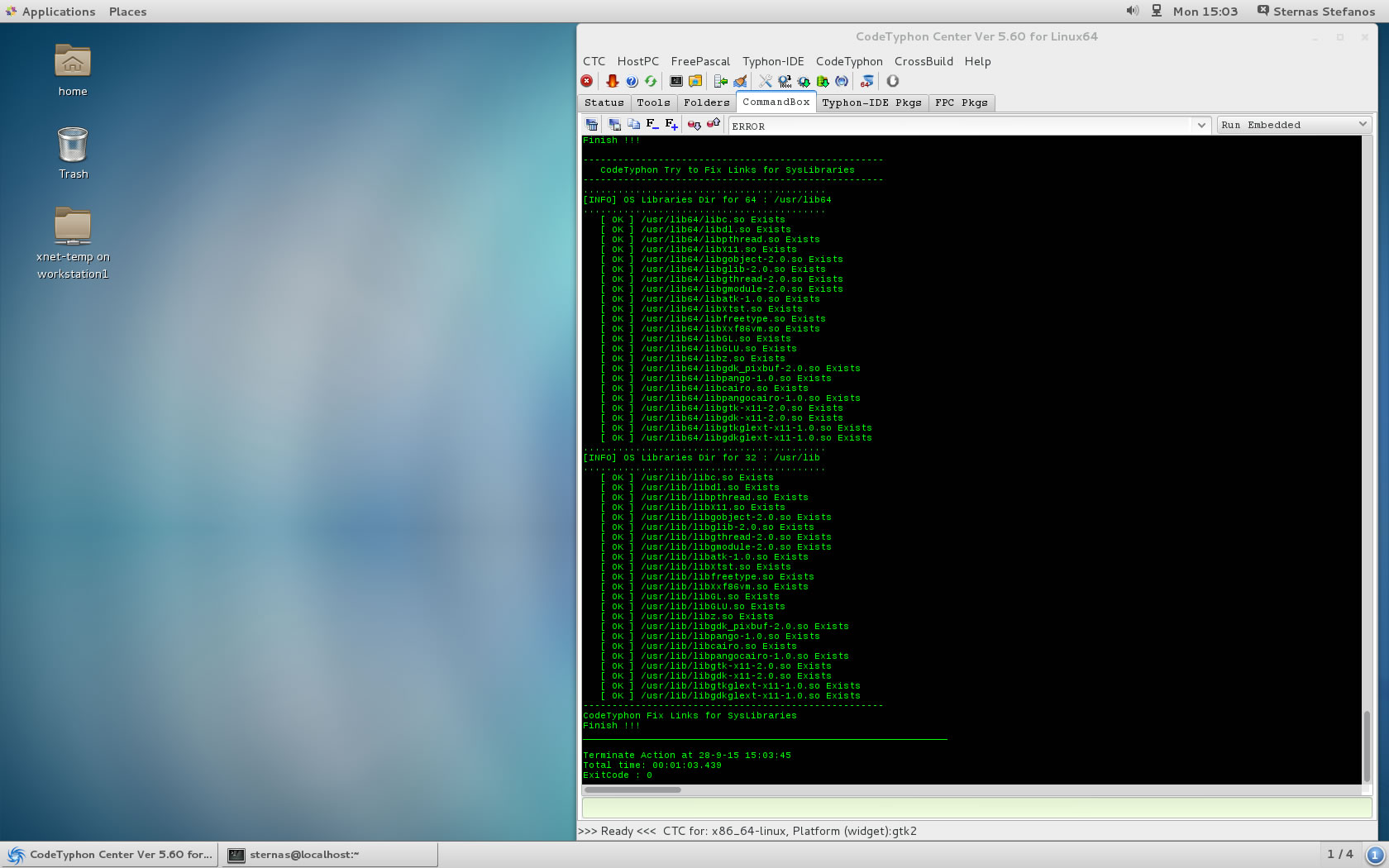Click the red ball with up-arrow icon
The width and height of the screenshot is (1389, 868).
[x=714, y=124]
